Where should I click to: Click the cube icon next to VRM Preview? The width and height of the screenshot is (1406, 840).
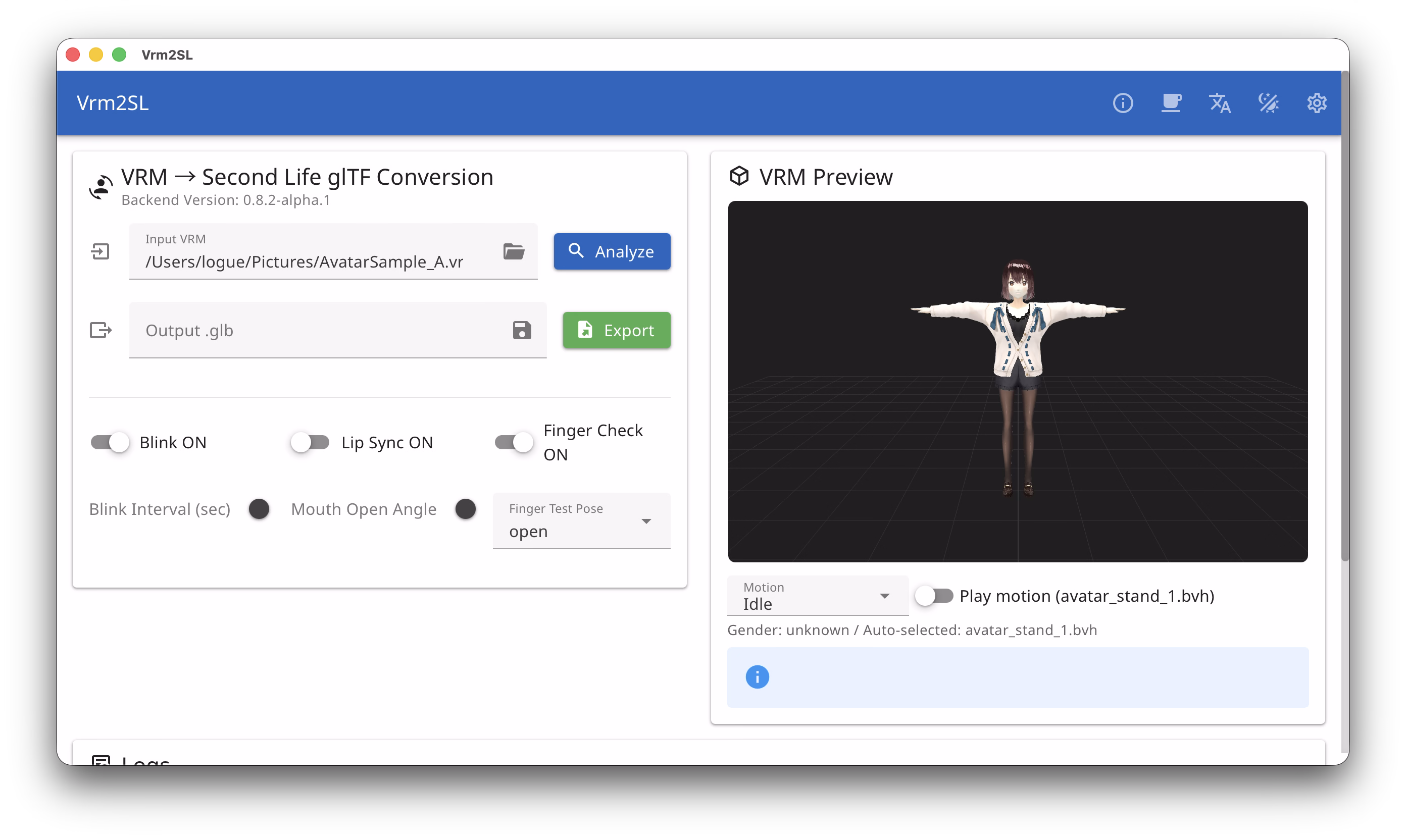tap(739, 176)
